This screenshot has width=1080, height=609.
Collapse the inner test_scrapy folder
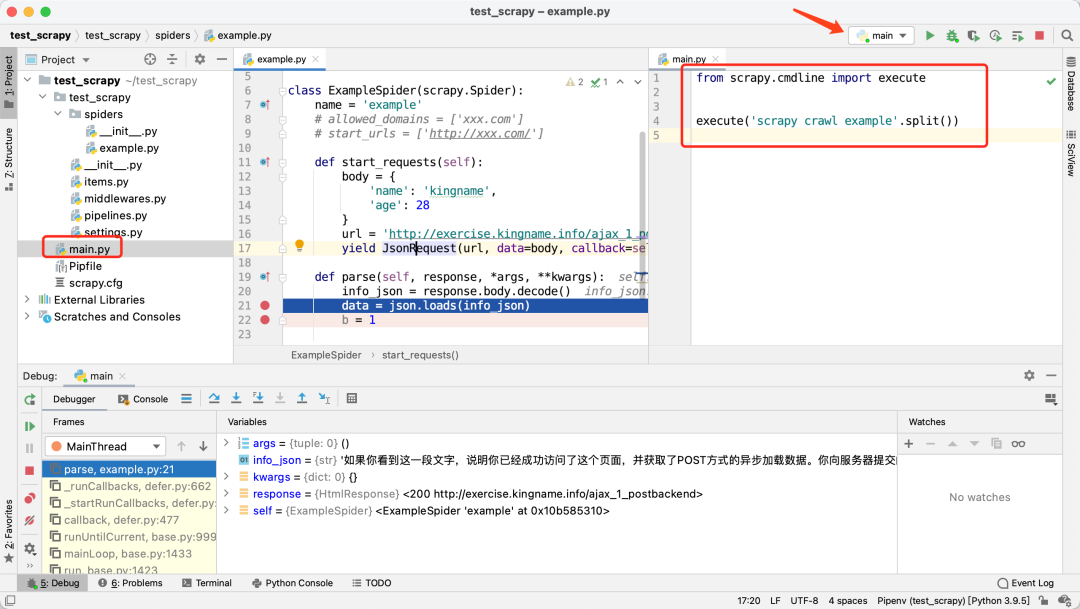(43, 97)
